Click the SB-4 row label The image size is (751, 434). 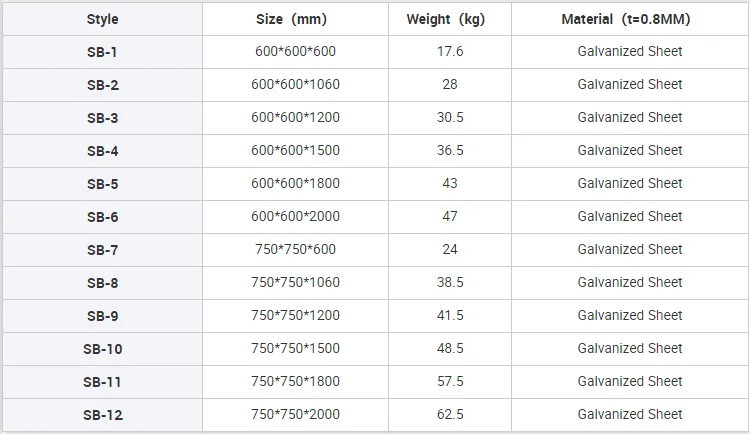click(x=102, y=151)
